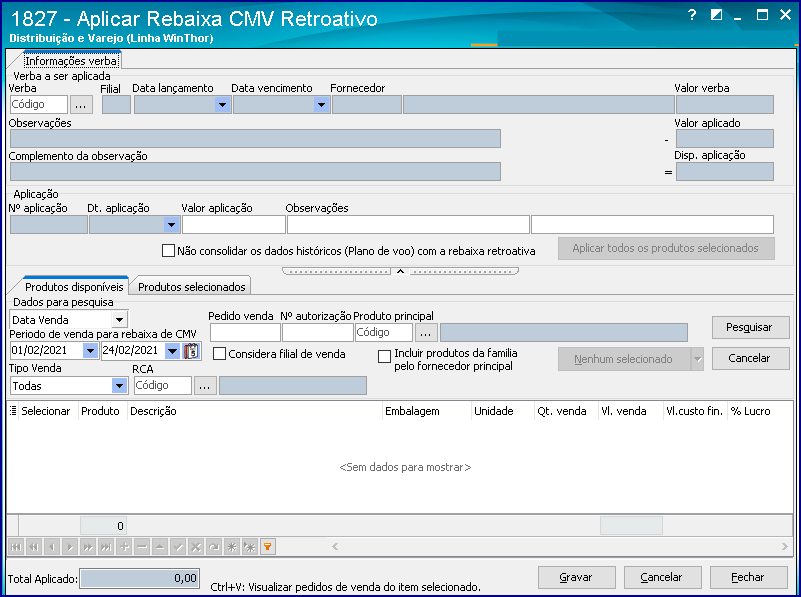Refresh data with curved arrow icon
The height and width of the screenshot is (597, 801).
(x=214, y=547)
